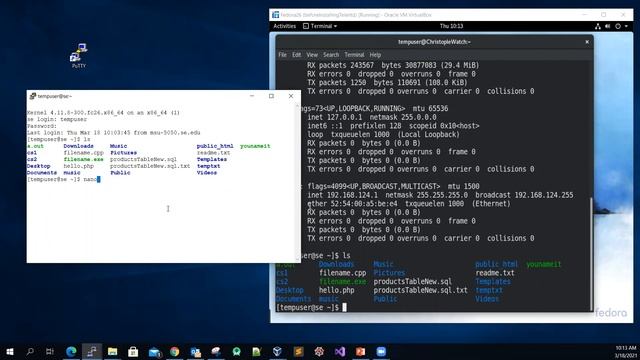The height and width of the screenshot is (360, 640).
Task: Click Templates in PuTTY listing
Action: (212, 160)
